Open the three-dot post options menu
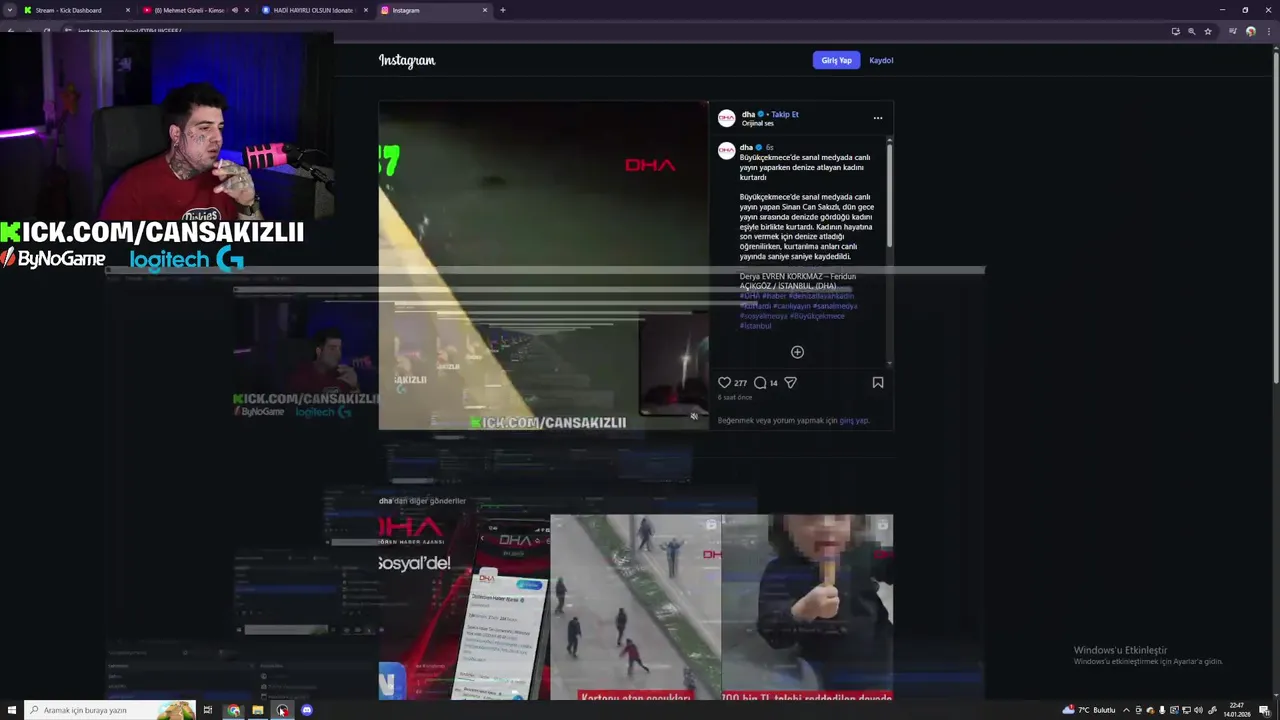The height and width of the screenshot is (720, 1280). pyautogui.click(x=878, y=118)
